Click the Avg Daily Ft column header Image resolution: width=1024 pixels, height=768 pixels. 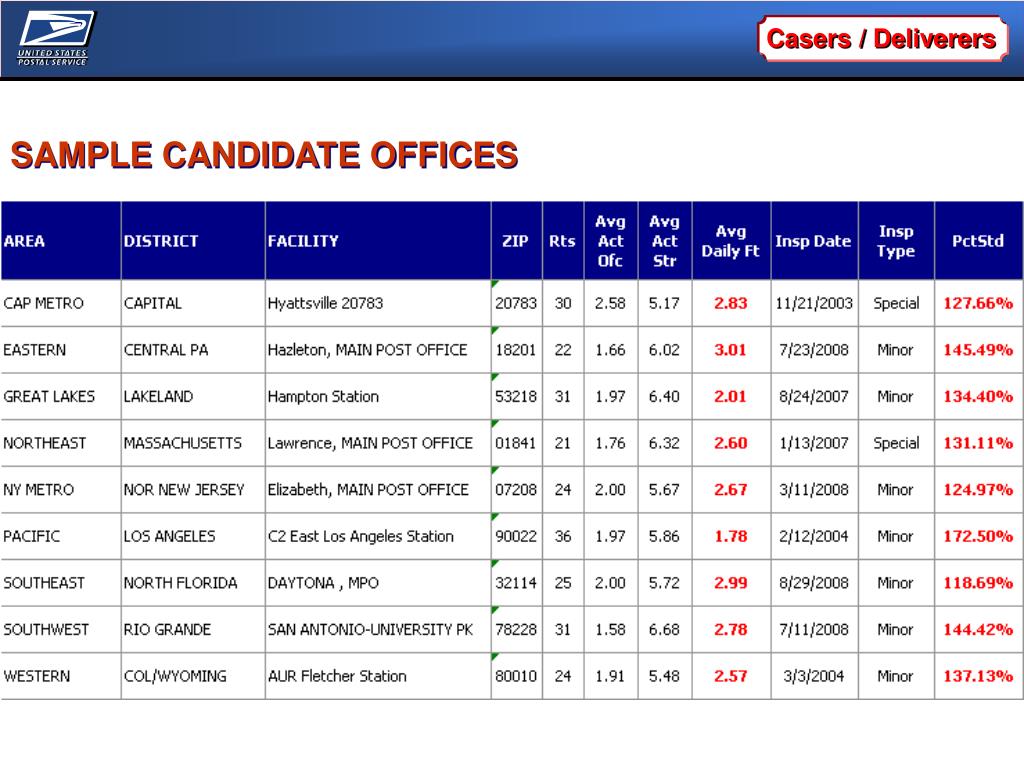point(731,241)
